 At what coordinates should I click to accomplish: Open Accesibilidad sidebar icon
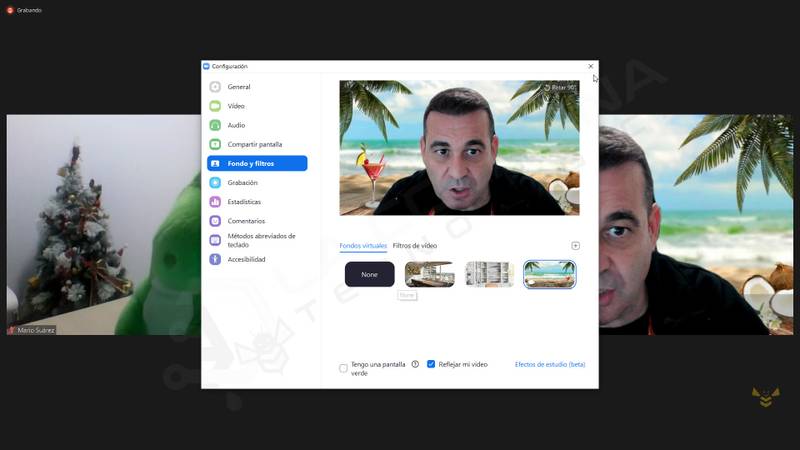215,259
